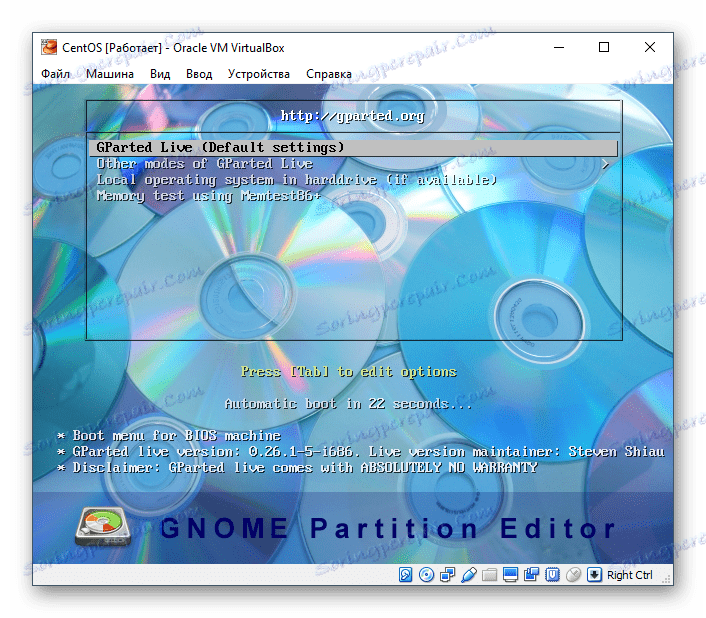Screen dimensions: 706x618
Task: Click the Boot menu for BIOS machine line
Action: click(169, 436)
